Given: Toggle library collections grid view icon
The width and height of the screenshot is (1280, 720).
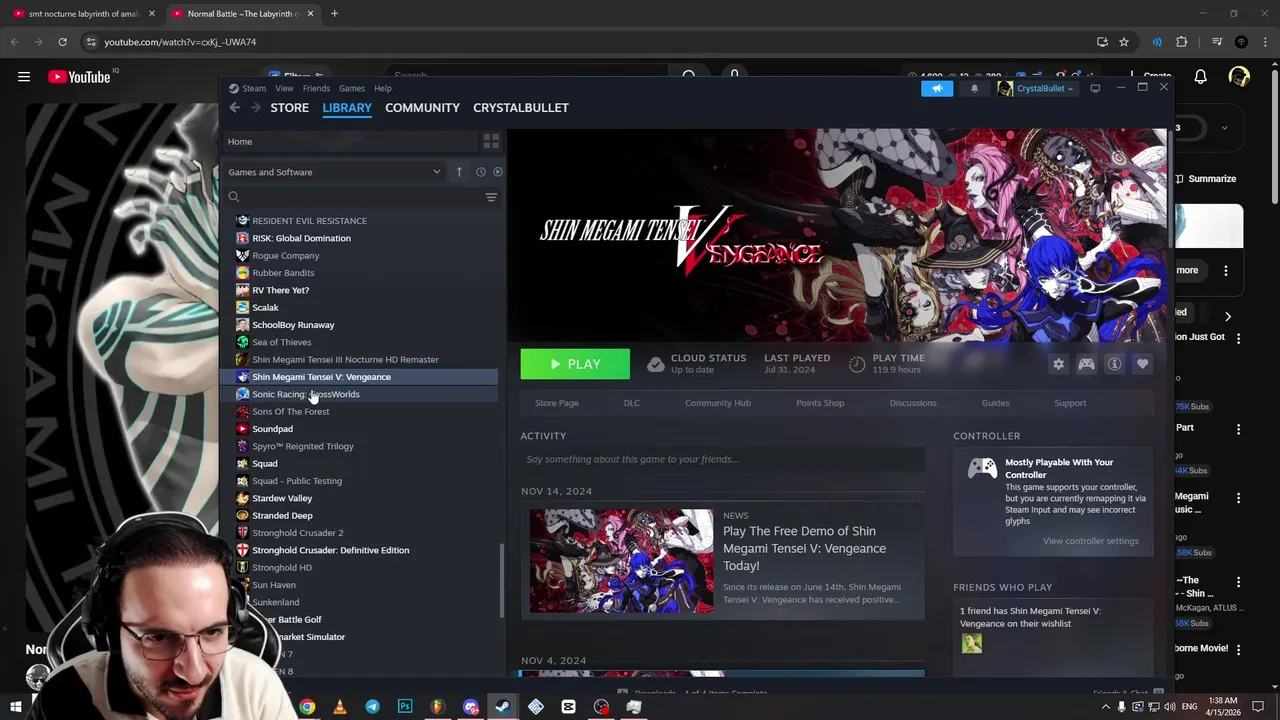Looking at the screenshot, I should click(x=491, y=141).
